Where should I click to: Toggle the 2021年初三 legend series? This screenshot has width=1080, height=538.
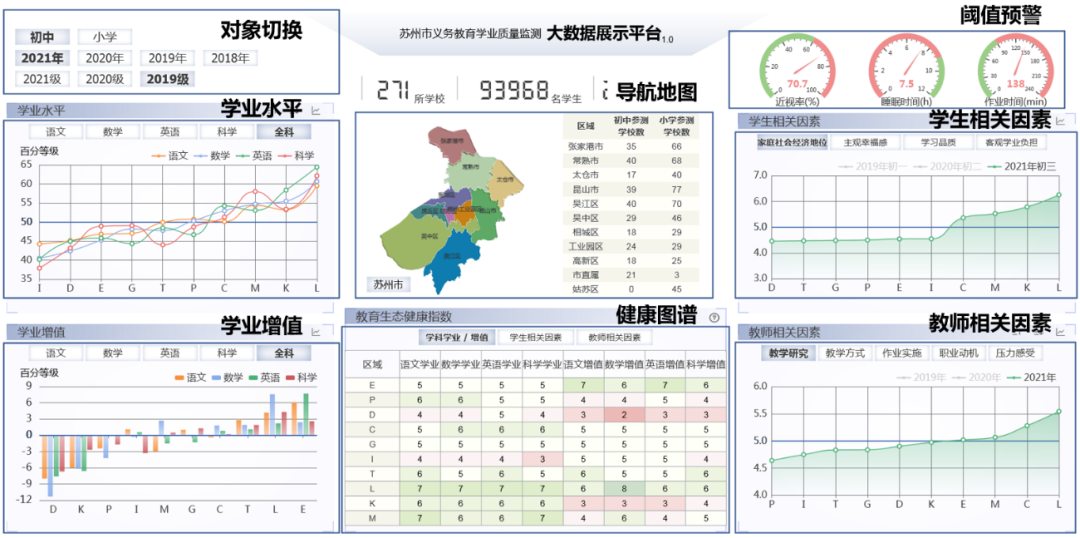pyautogui.click(x=1022, y=167)
